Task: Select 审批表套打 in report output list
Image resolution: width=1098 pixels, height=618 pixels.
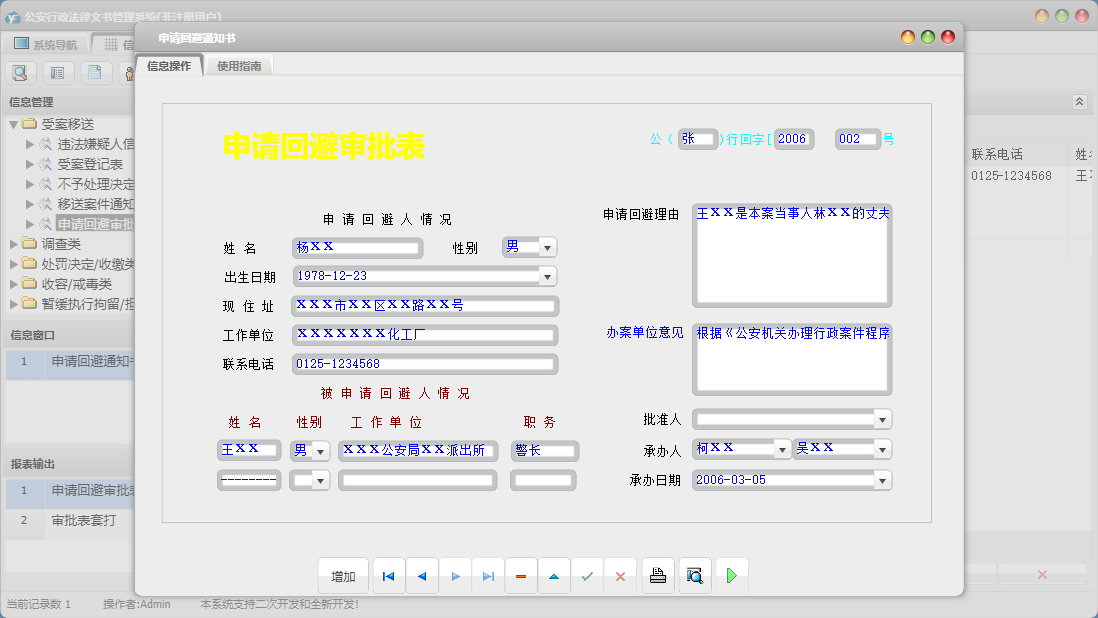Action: [x=84, y=520]
